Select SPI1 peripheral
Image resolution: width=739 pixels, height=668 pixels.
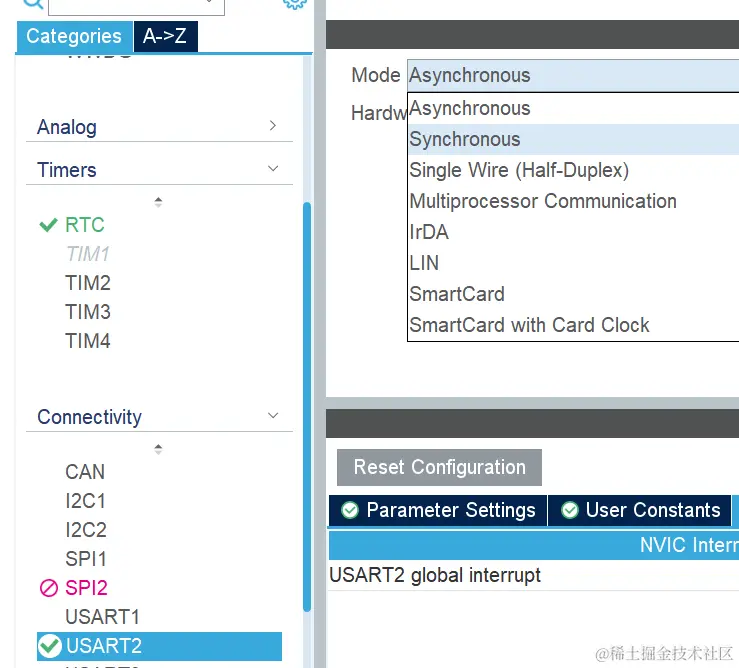86,559
